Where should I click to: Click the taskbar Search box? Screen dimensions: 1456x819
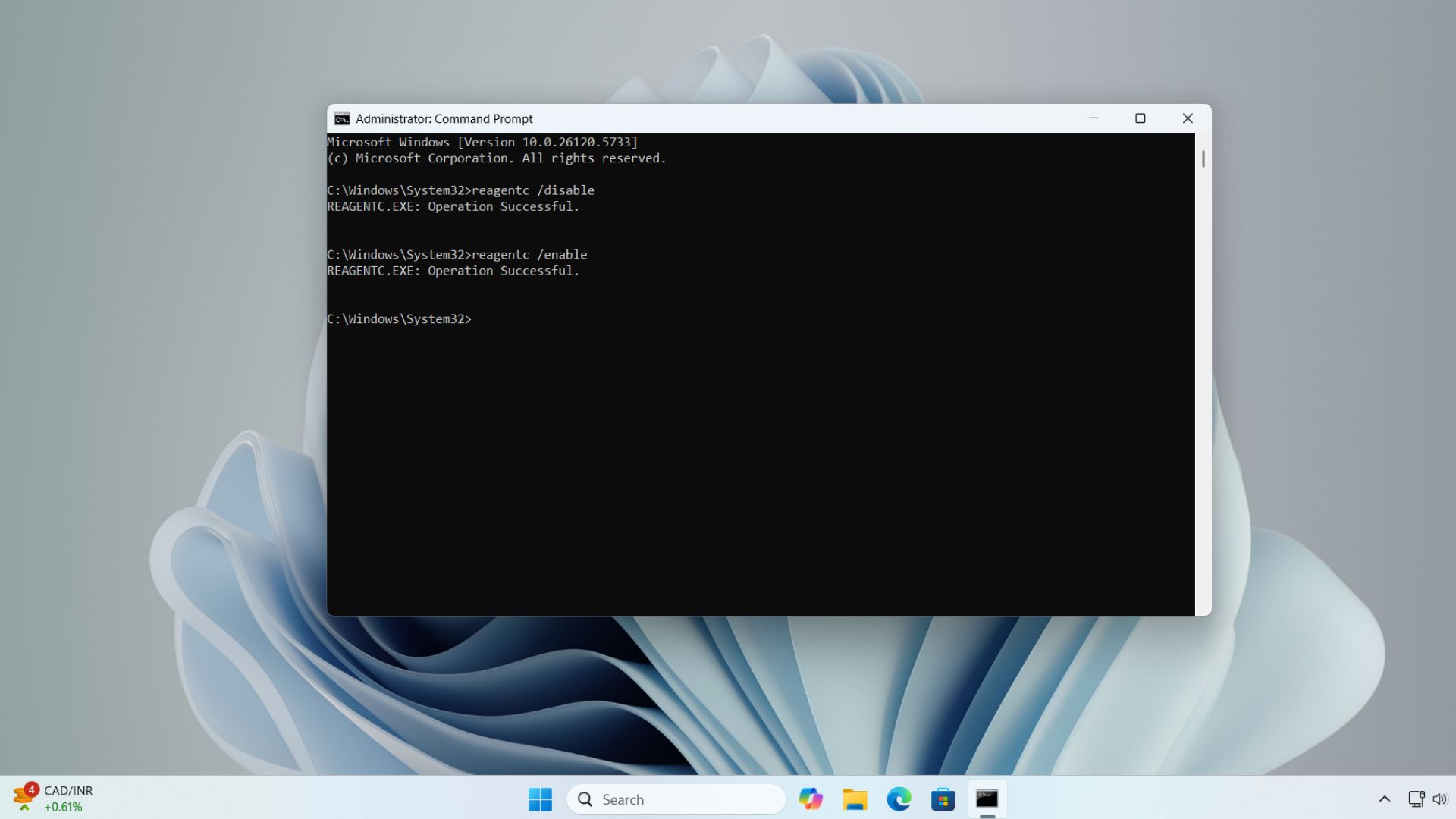pos(676,799)
